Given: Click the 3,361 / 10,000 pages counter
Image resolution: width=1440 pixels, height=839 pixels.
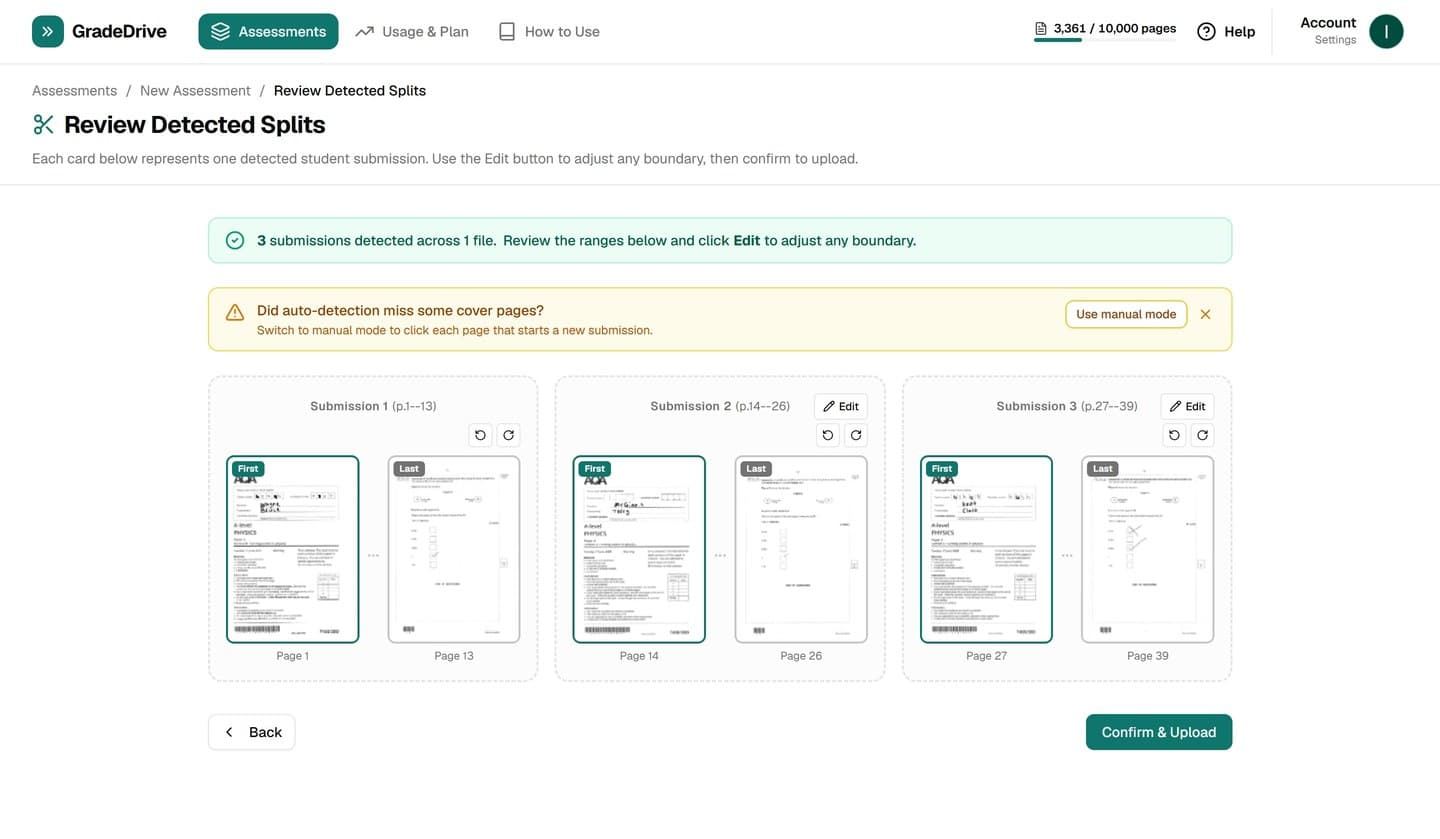Looking at the screenshot, I should (1115, 28).
